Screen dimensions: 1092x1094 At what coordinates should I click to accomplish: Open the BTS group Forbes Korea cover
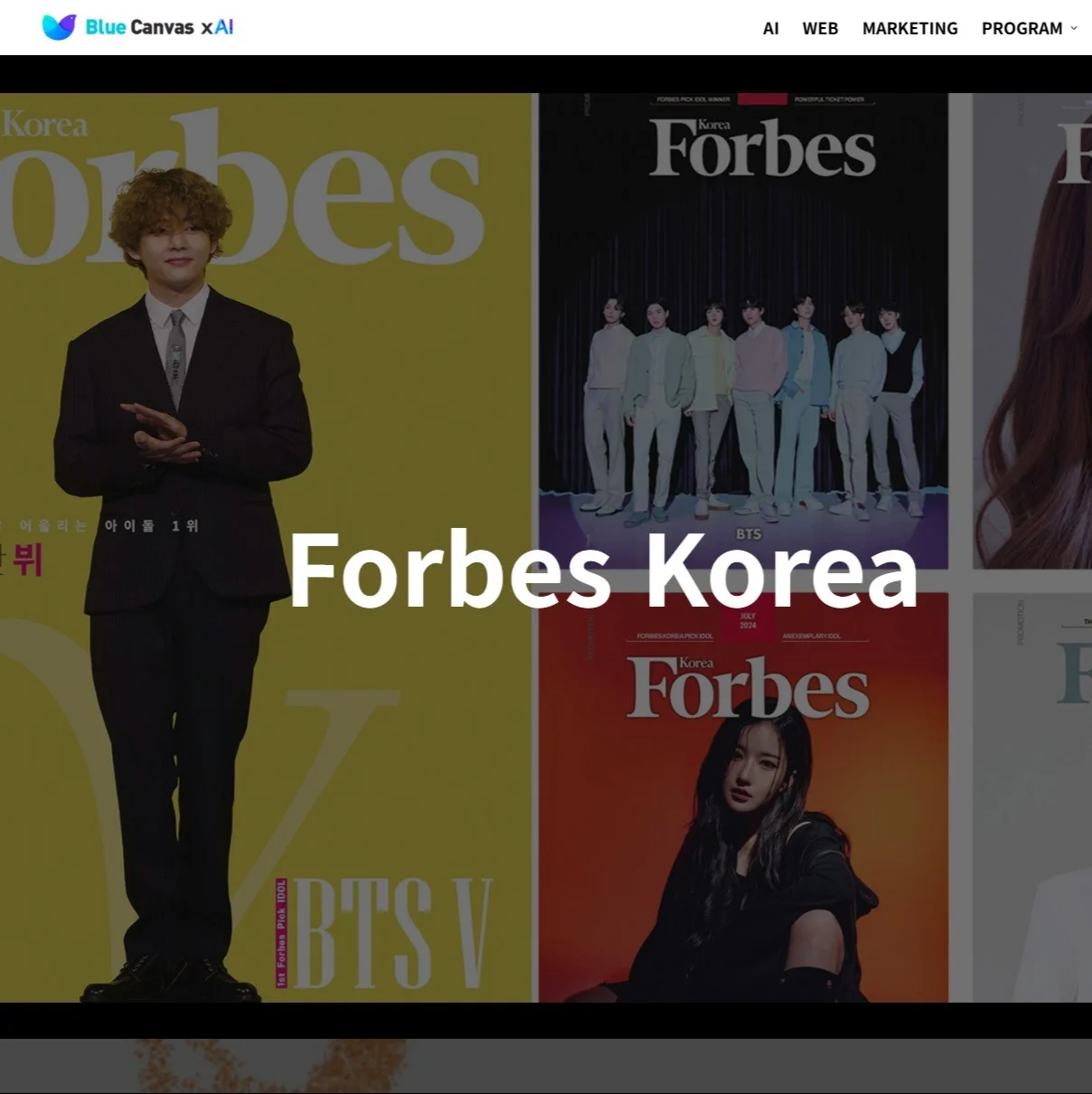(743, 331)
